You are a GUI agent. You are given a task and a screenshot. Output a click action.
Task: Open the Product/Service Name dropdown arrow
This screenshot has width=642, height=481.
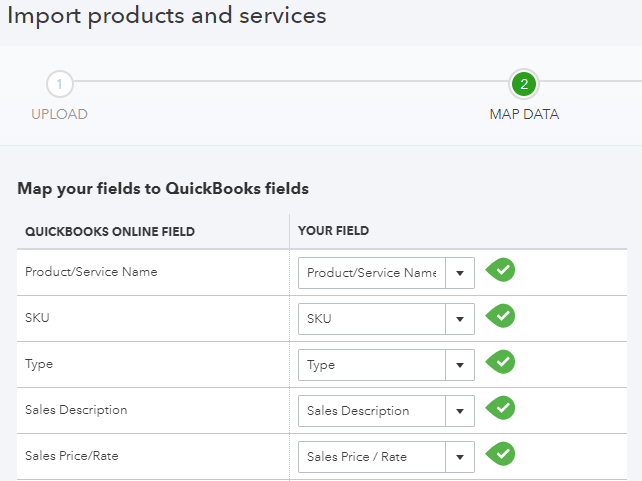[460, 273]
